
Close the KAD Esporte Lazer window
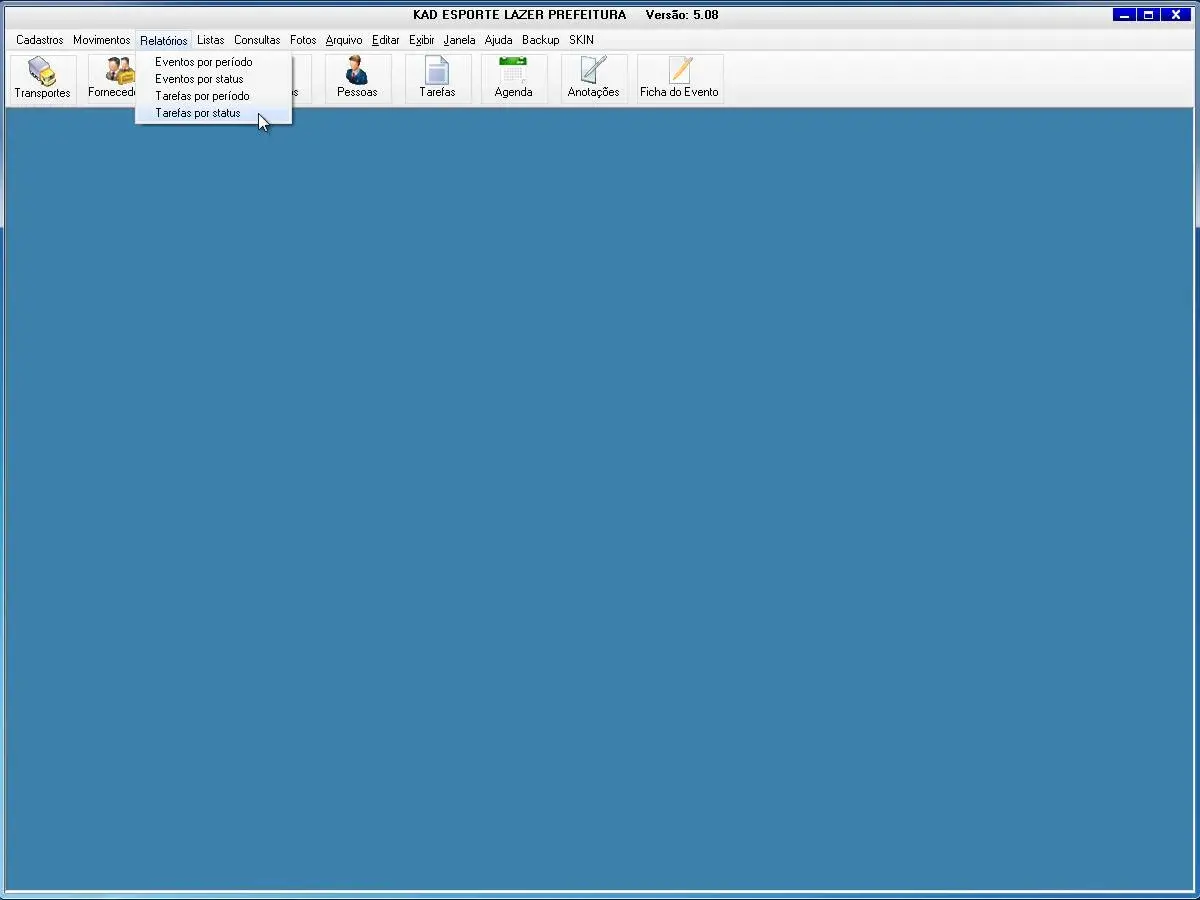tap(1176, 15)
